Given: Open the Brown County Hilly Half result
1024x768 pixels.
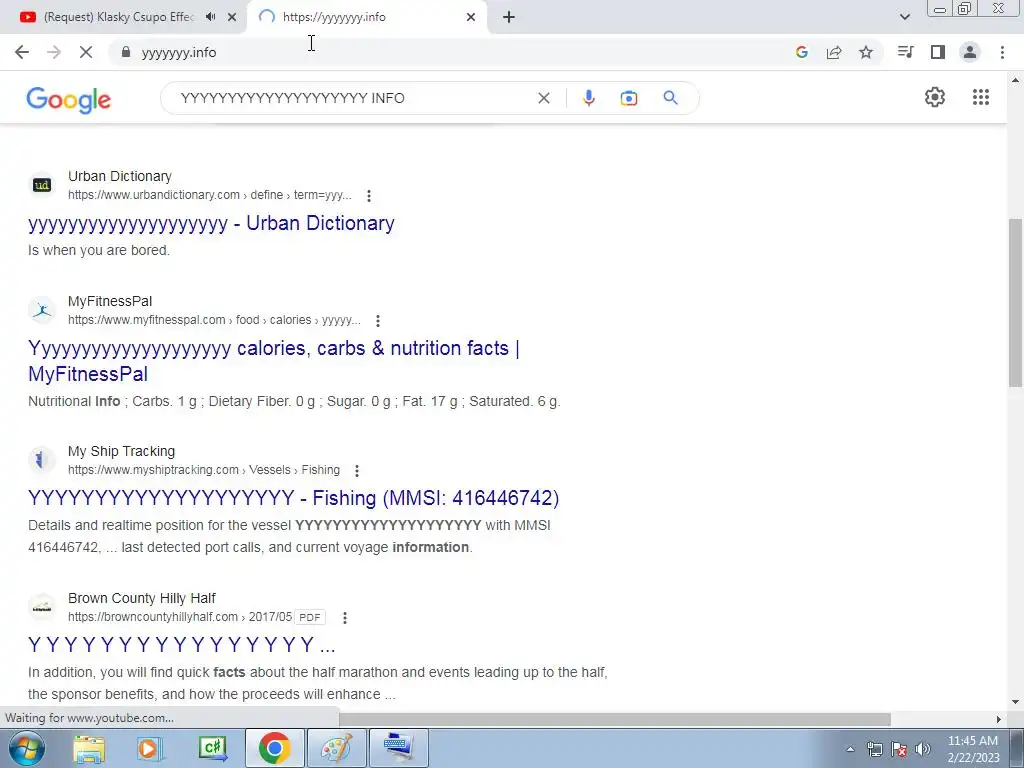Looking at the screenshot, I should click(x=182, y=645).
